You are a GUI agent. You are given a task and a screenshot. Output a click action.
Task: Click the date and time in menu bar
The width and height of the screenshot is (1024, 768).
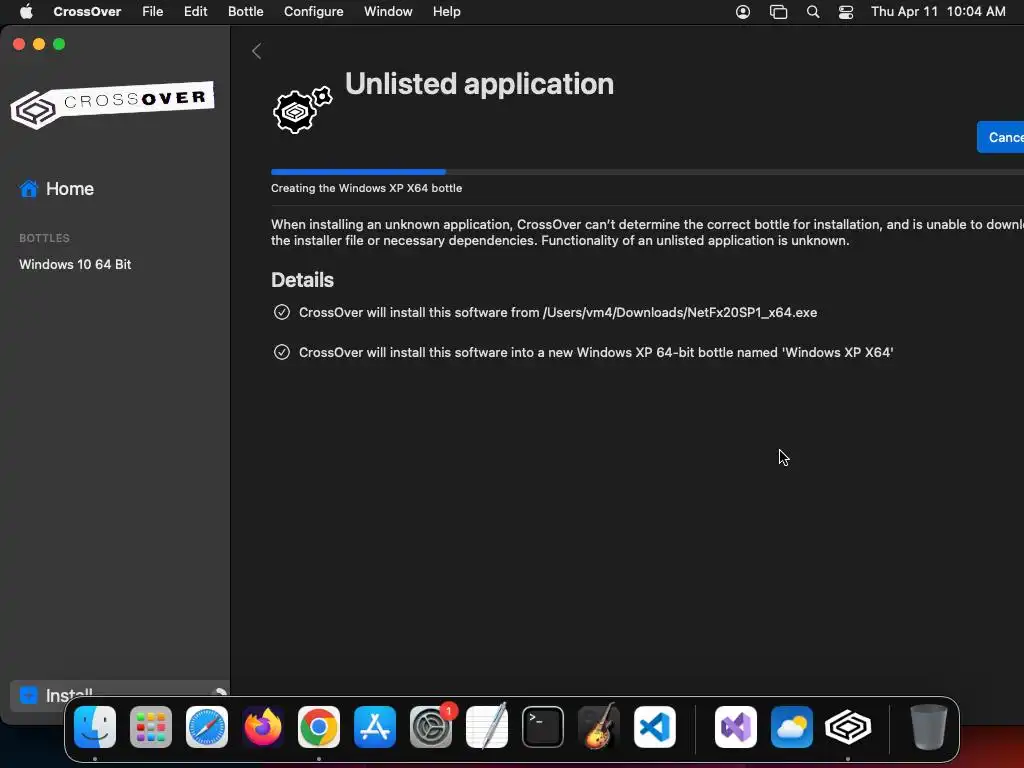point(938,12)
